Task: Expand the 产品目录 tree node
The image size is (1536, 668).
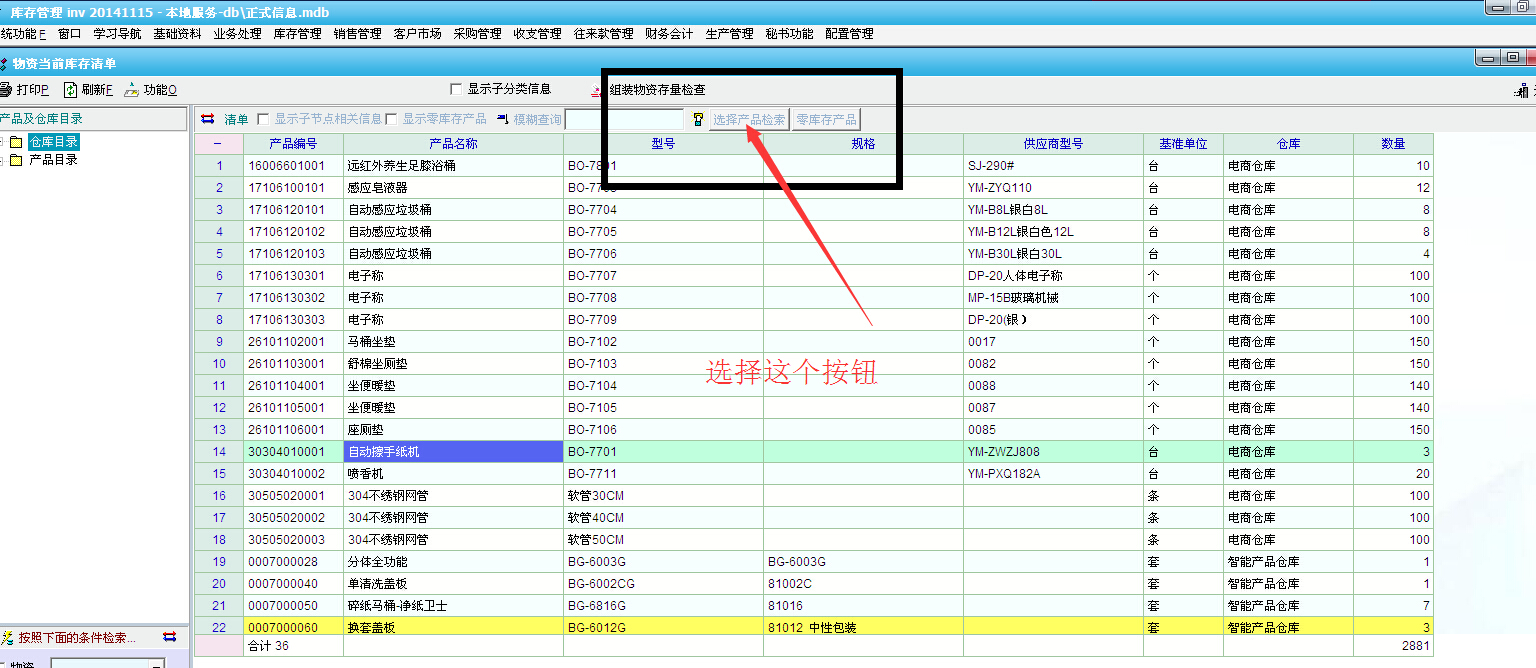Action: click(3, 160)
